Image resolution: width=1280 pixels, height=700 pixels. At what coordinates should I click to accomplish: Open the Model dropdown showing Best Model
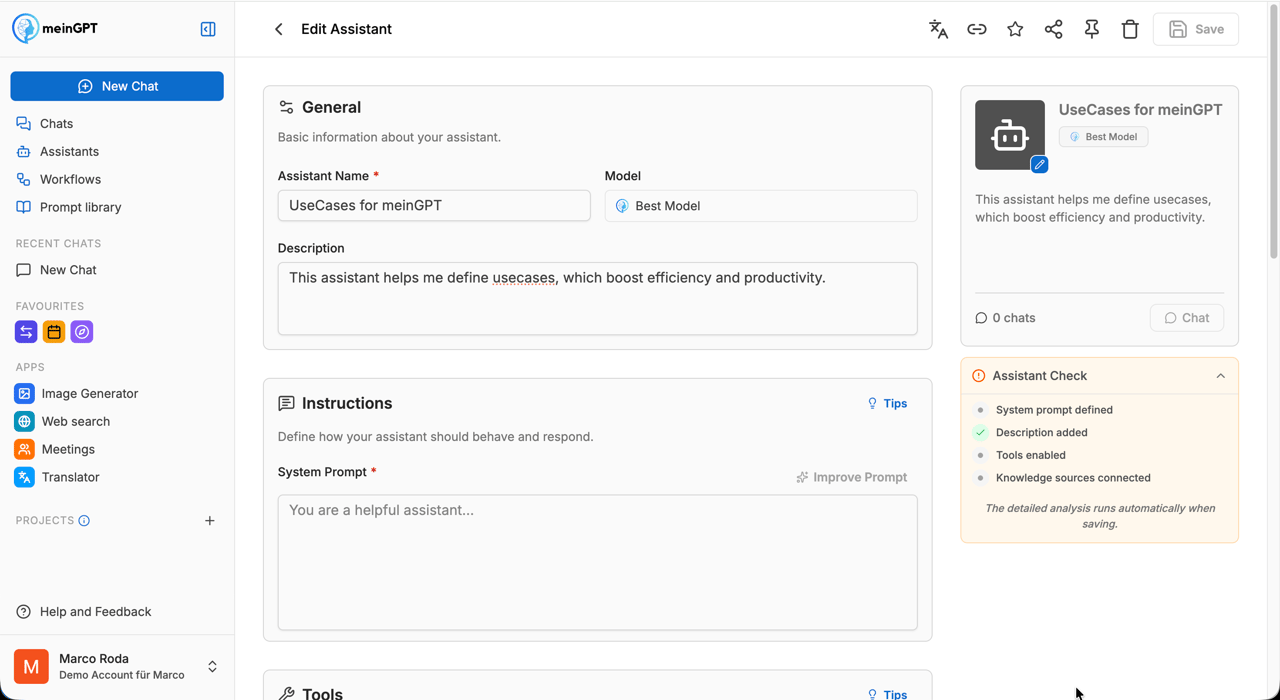point(761,206)
